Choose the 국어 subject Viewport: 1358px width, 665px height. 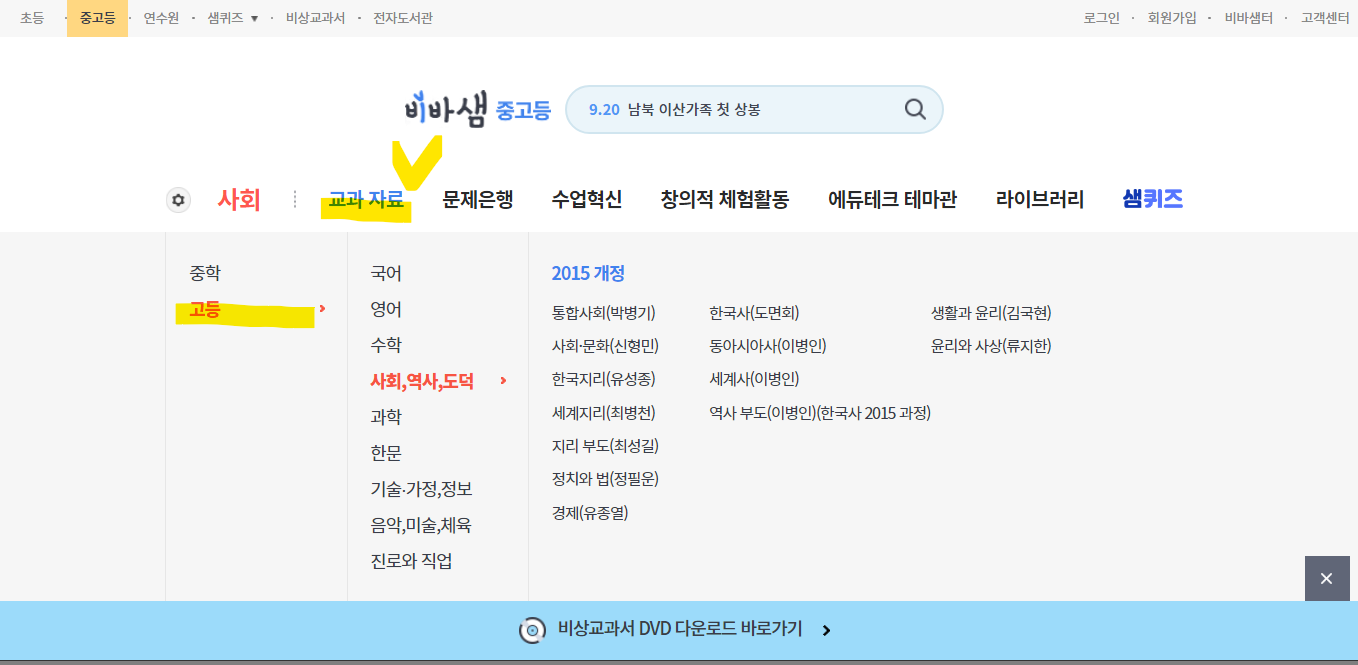tap(386, 273)
